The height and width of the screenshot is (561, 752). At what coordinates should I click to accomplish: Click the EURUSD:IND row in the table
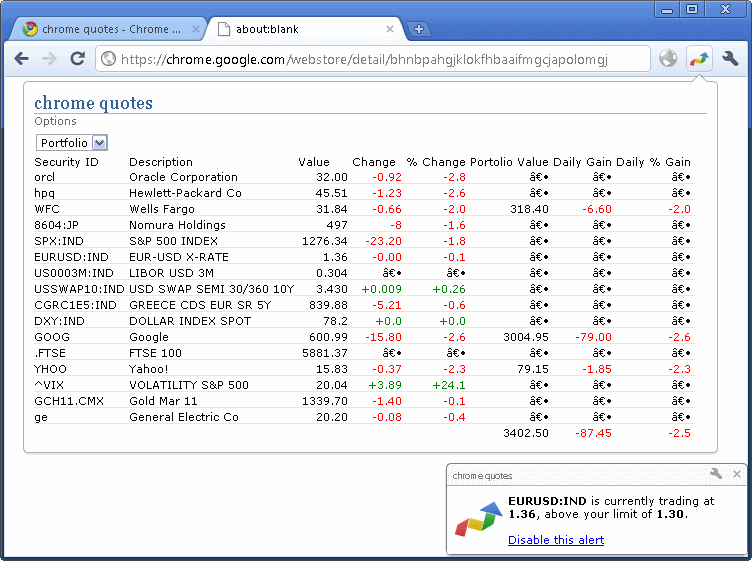point(364,257)
